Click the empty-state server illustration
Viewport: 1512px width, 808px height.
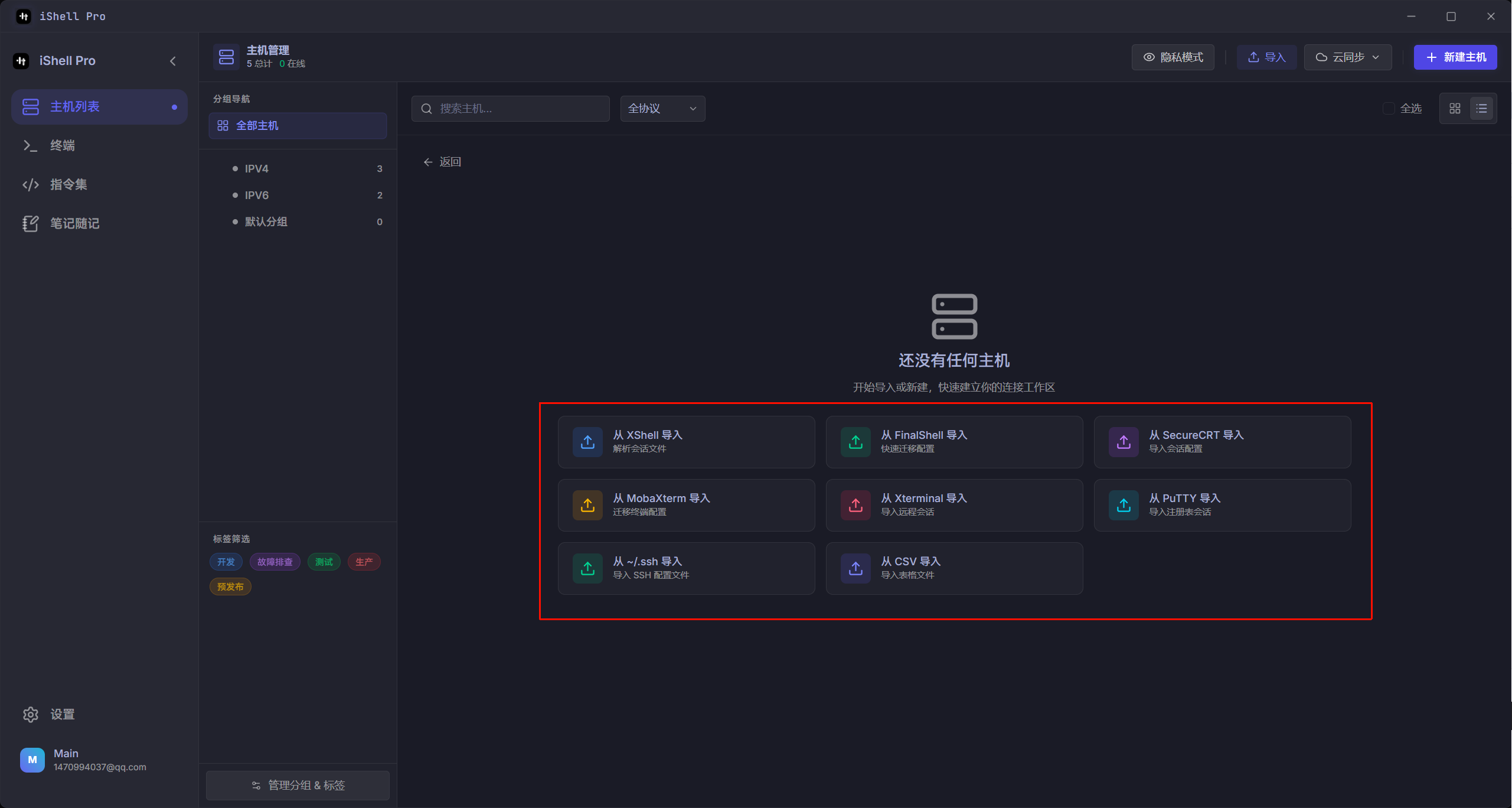tap(954, 317)
